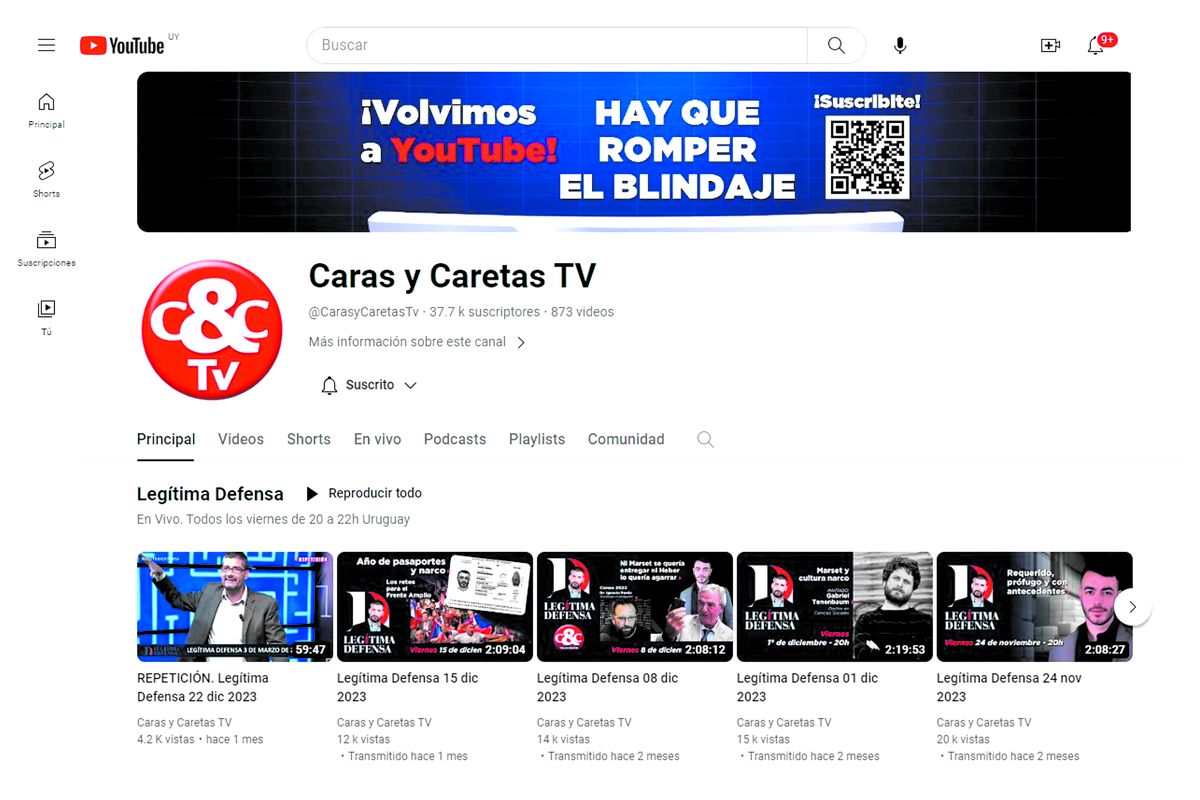Open Suscripciones in the sidebar
1200x800 pixels.
(x=46, y=249)
